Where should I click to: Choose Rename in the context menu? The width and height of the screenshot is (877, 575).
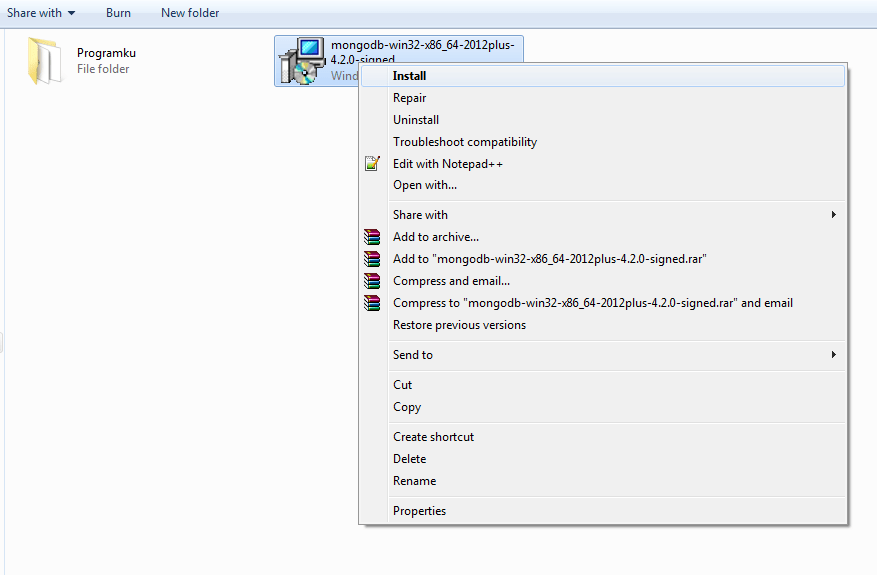tap(414, 481)
